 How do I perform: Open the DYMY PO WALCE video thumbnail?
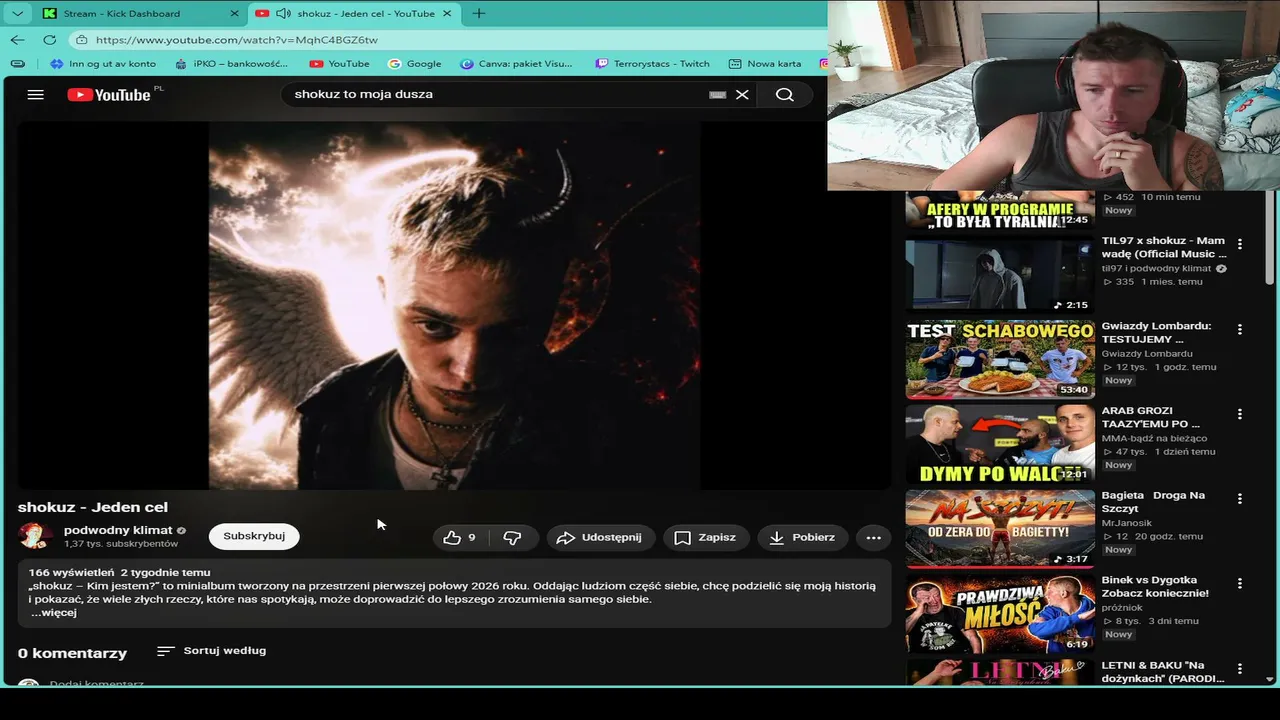pos(1000,443)
